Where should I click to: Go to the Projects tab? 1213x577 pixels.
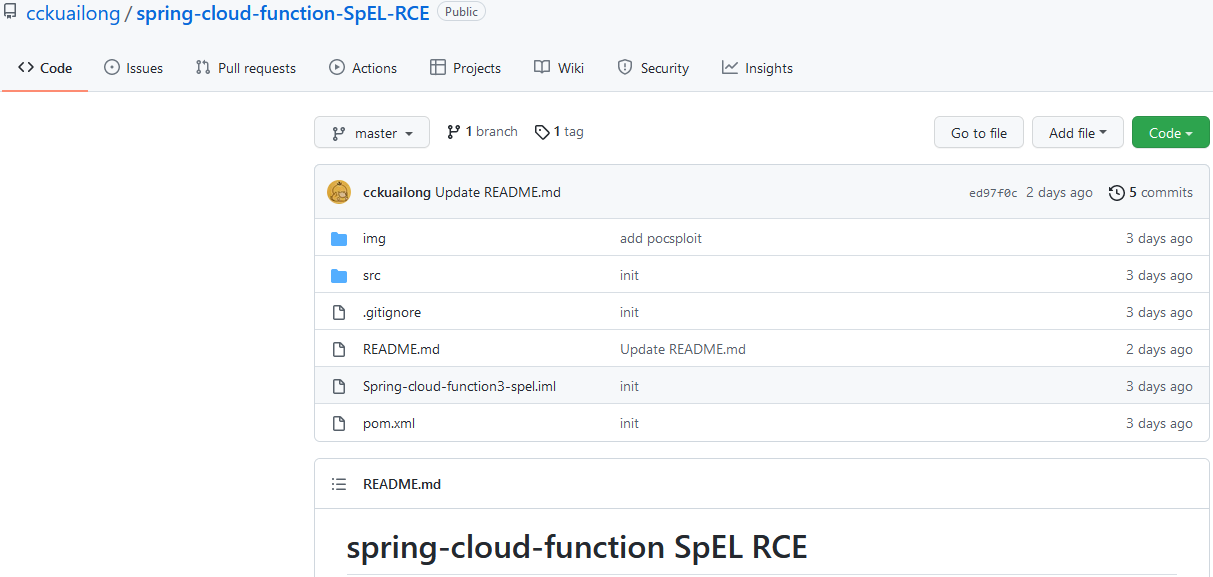point(465,68)
